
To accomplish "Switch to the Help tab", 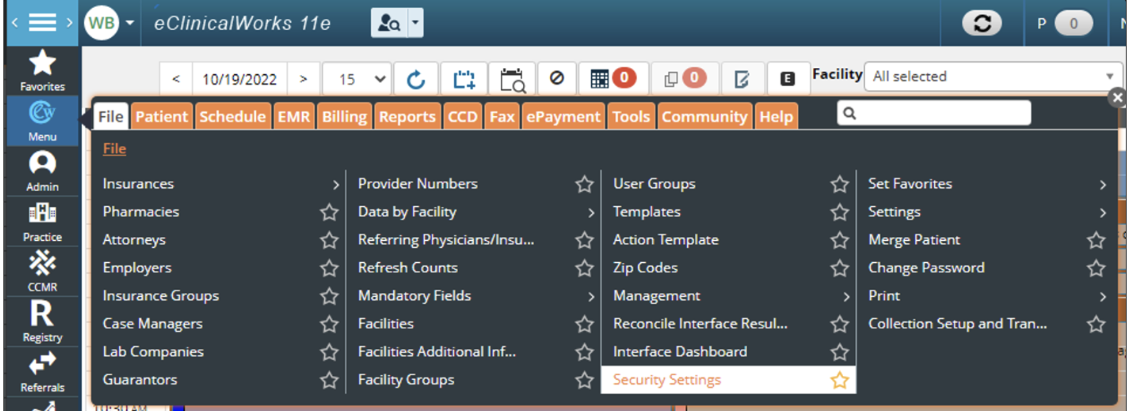I will 776,117.
